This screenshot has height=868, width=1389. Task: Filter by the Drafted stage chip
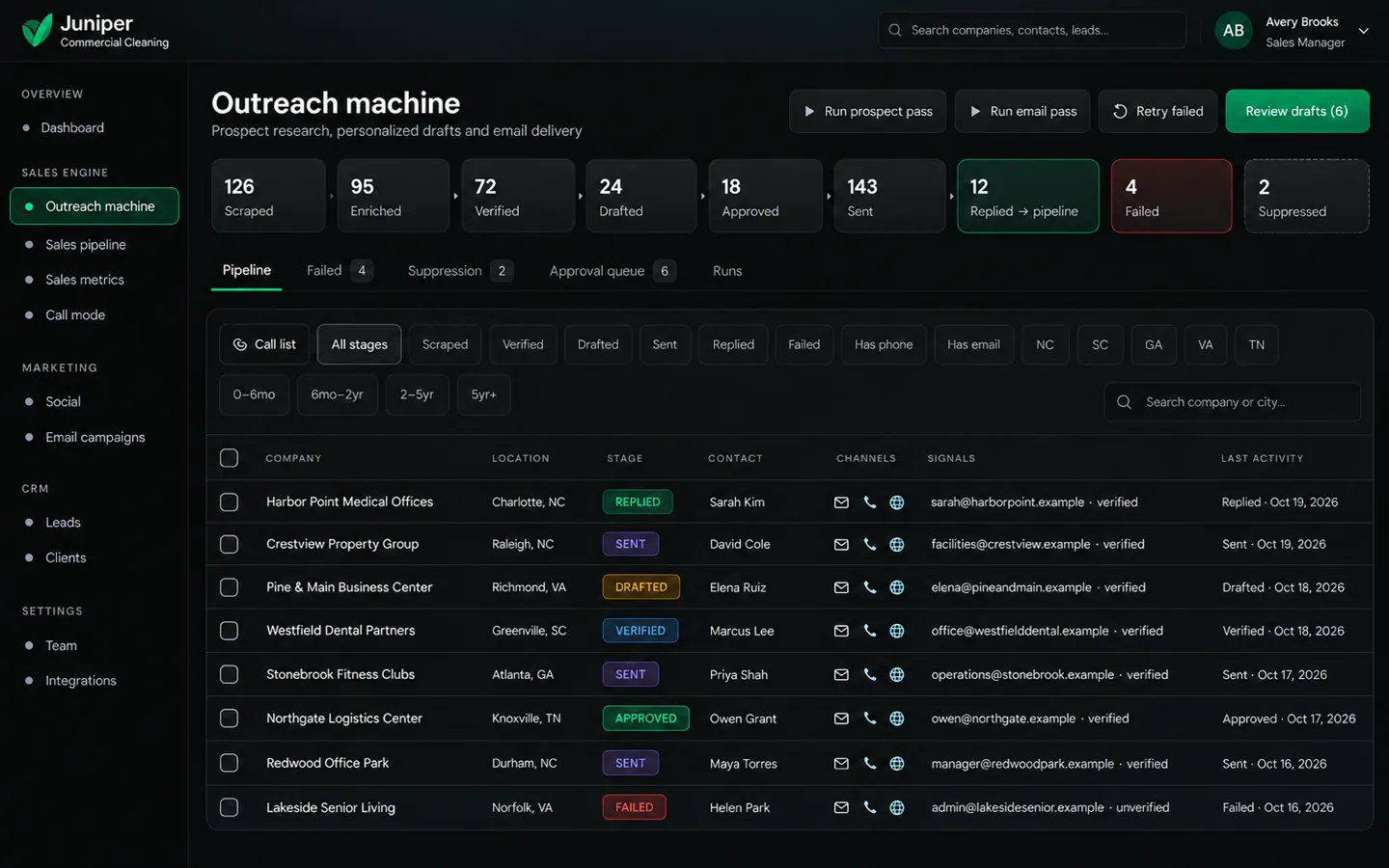coord(598,344)
